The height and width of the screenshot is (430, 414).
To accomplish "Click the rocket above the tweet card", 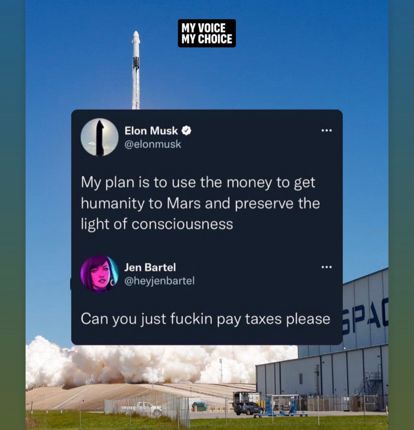I will (x=136, y=70).
